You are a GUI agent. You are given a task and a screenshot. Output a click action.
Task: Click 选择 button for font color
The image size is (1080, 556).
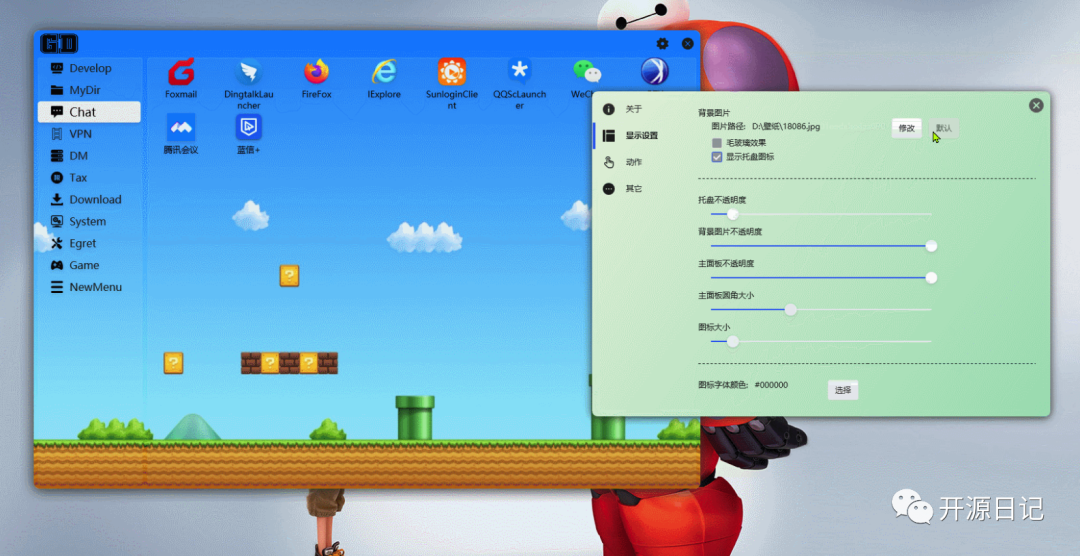842,390
